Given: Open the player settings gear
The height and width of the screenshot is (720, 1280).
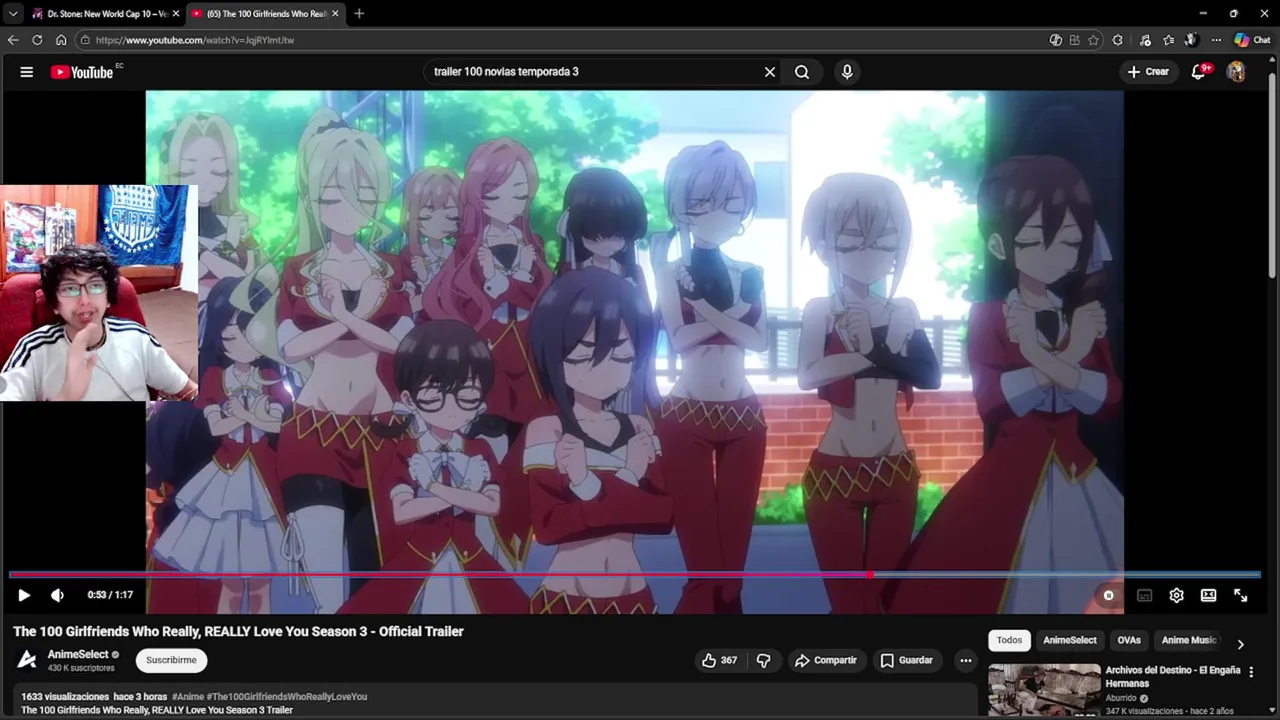Looking at the screenshot, I should coord(1176,595).
